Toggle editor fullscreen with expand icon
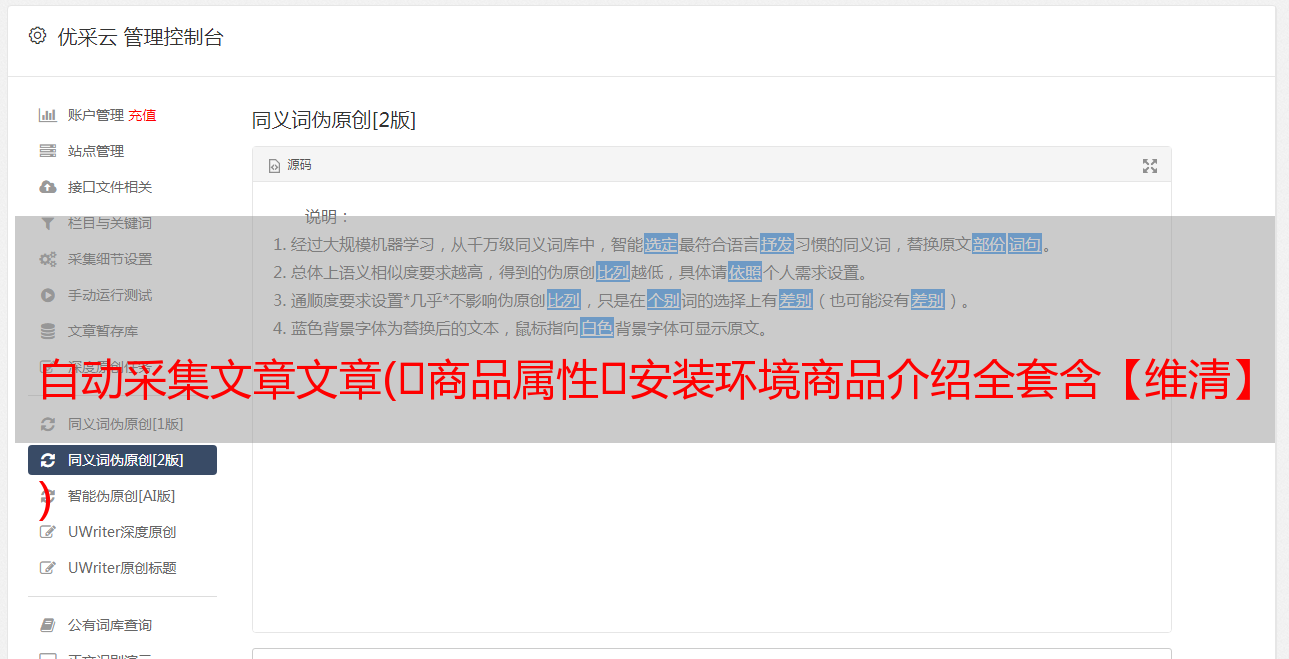Screen dimensions: 1289x659 [1150, 166]
